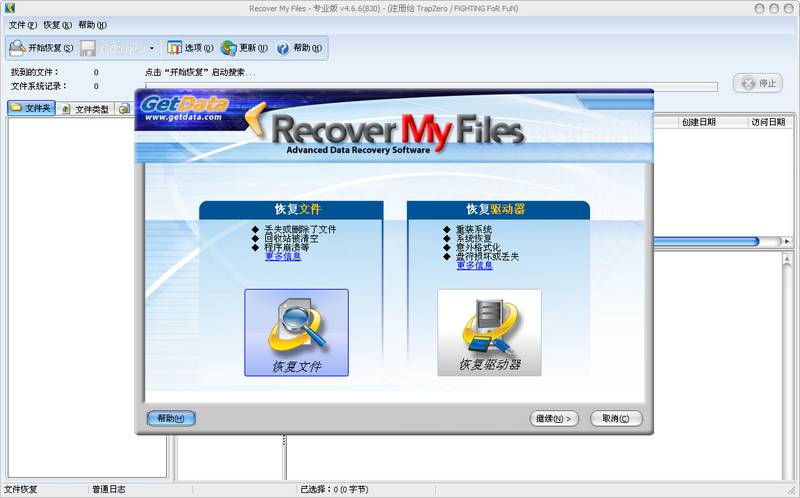Open the save button dropdown arrow

[x=152, y=48]
